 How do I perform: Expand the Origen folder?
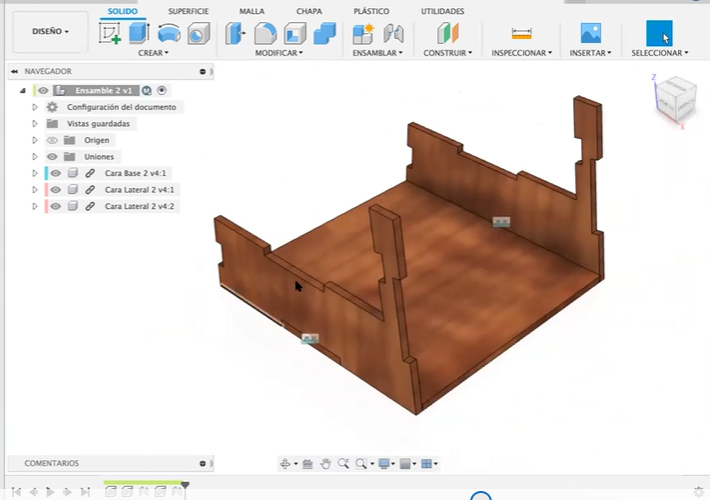[35, 140]
